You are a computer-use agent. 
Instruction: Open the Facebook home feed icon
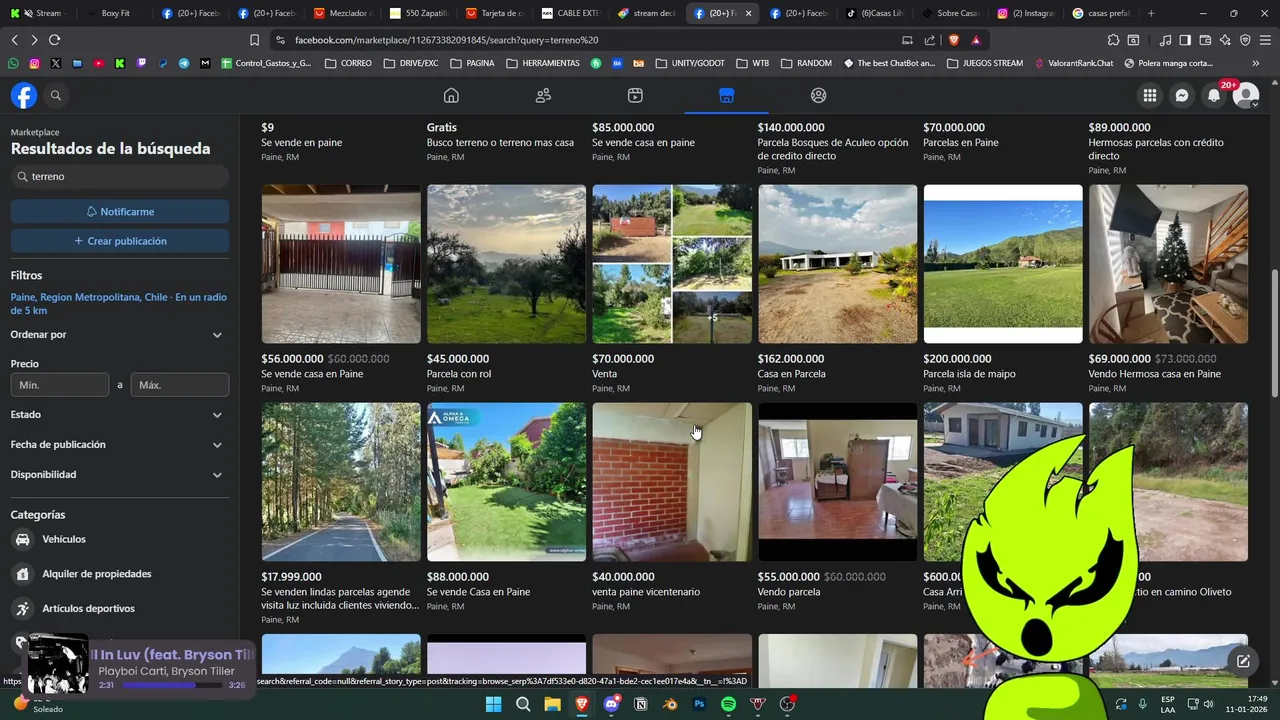[451, 95]
